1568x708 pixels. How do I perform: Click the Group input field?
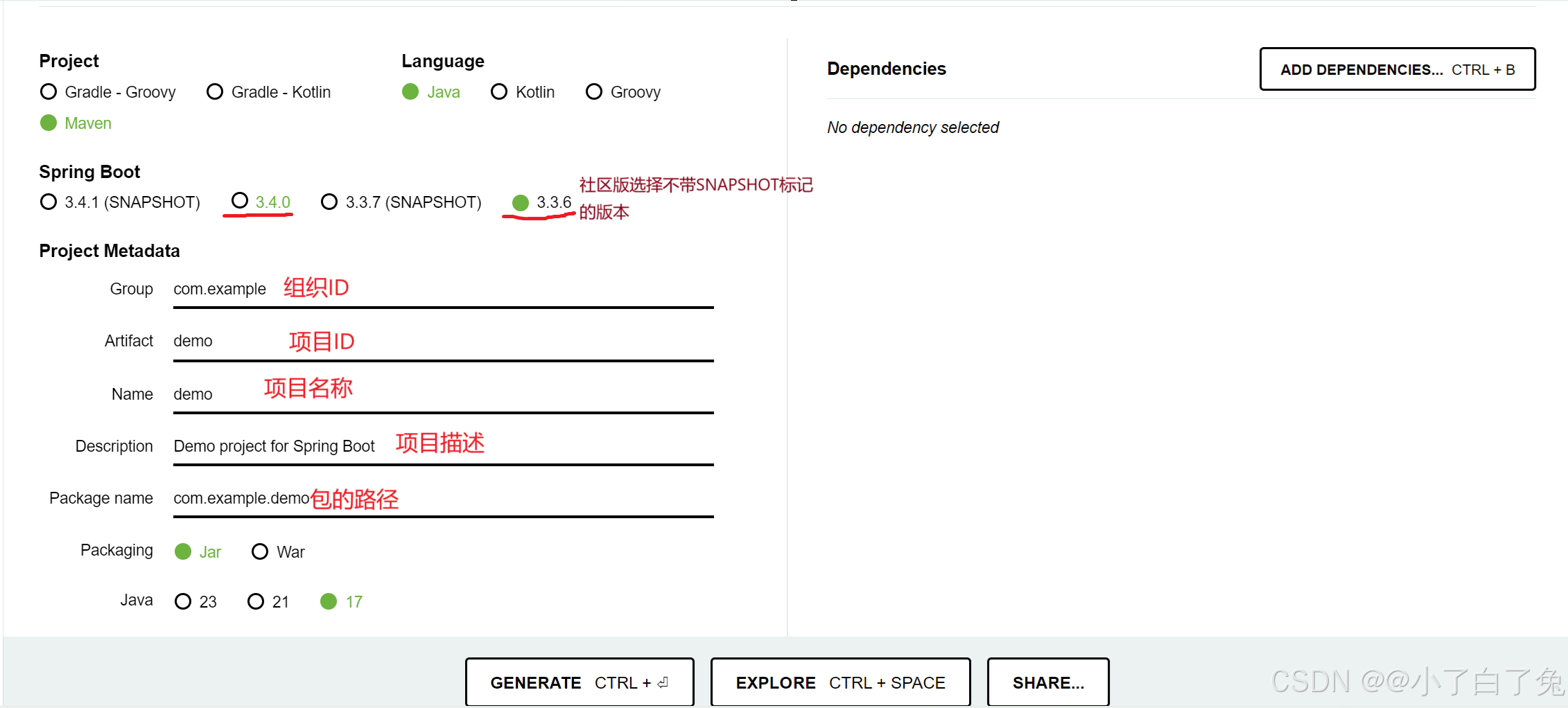click(444, 290)
